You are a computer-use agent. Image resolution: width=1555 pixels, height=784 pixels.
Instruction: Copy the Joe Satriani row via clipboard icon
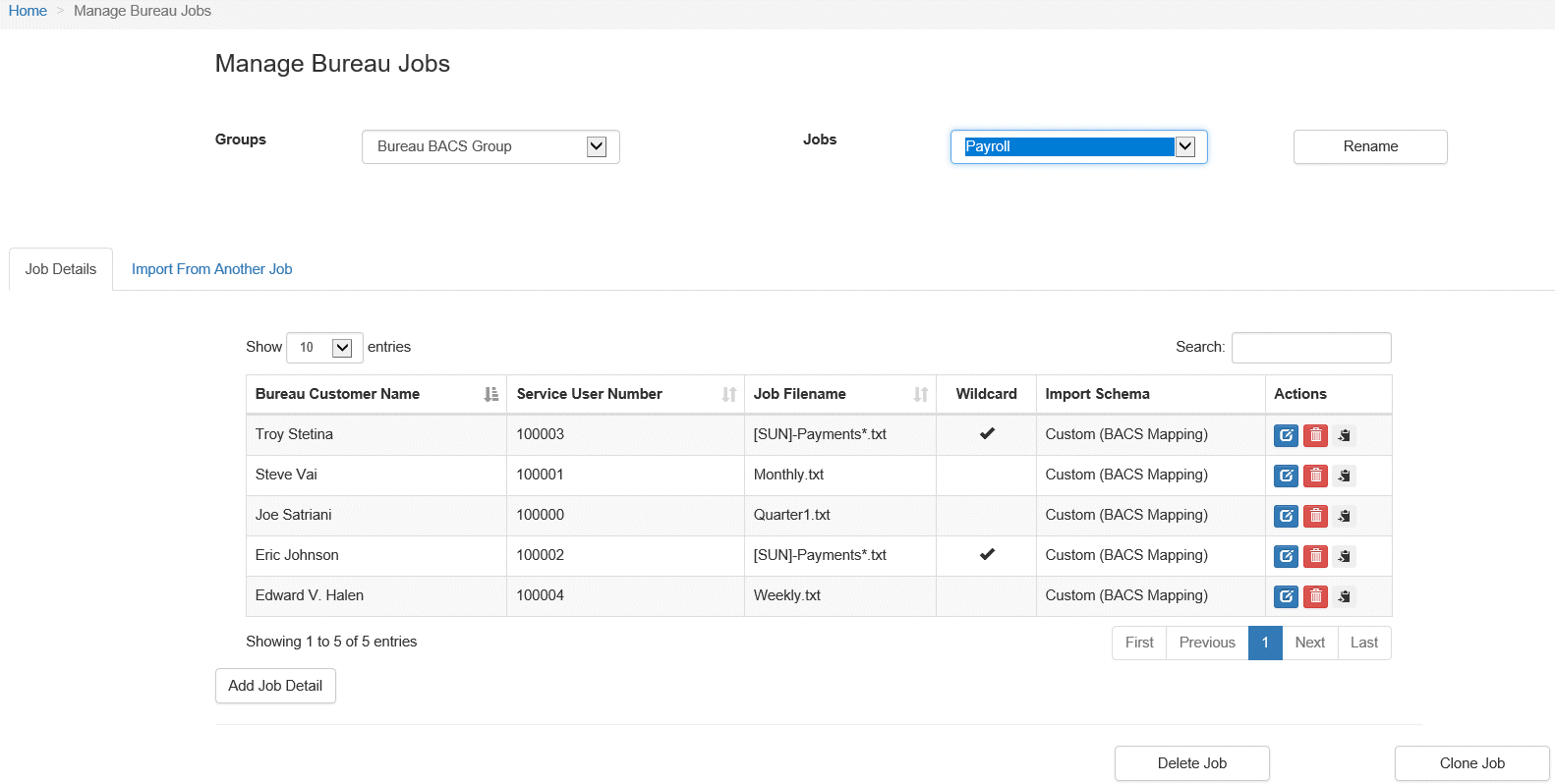(x=1345, y=516)
